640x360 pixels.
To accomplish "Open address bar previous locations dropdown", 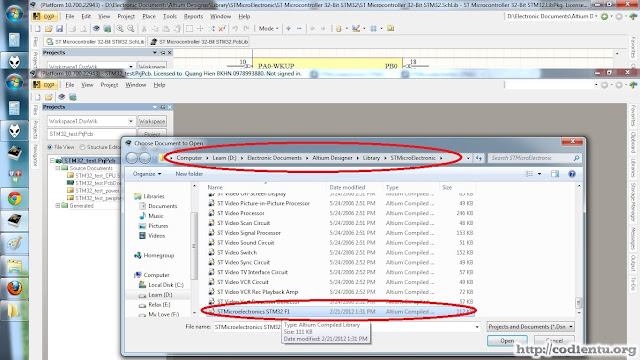I will [x=468, y=158].
